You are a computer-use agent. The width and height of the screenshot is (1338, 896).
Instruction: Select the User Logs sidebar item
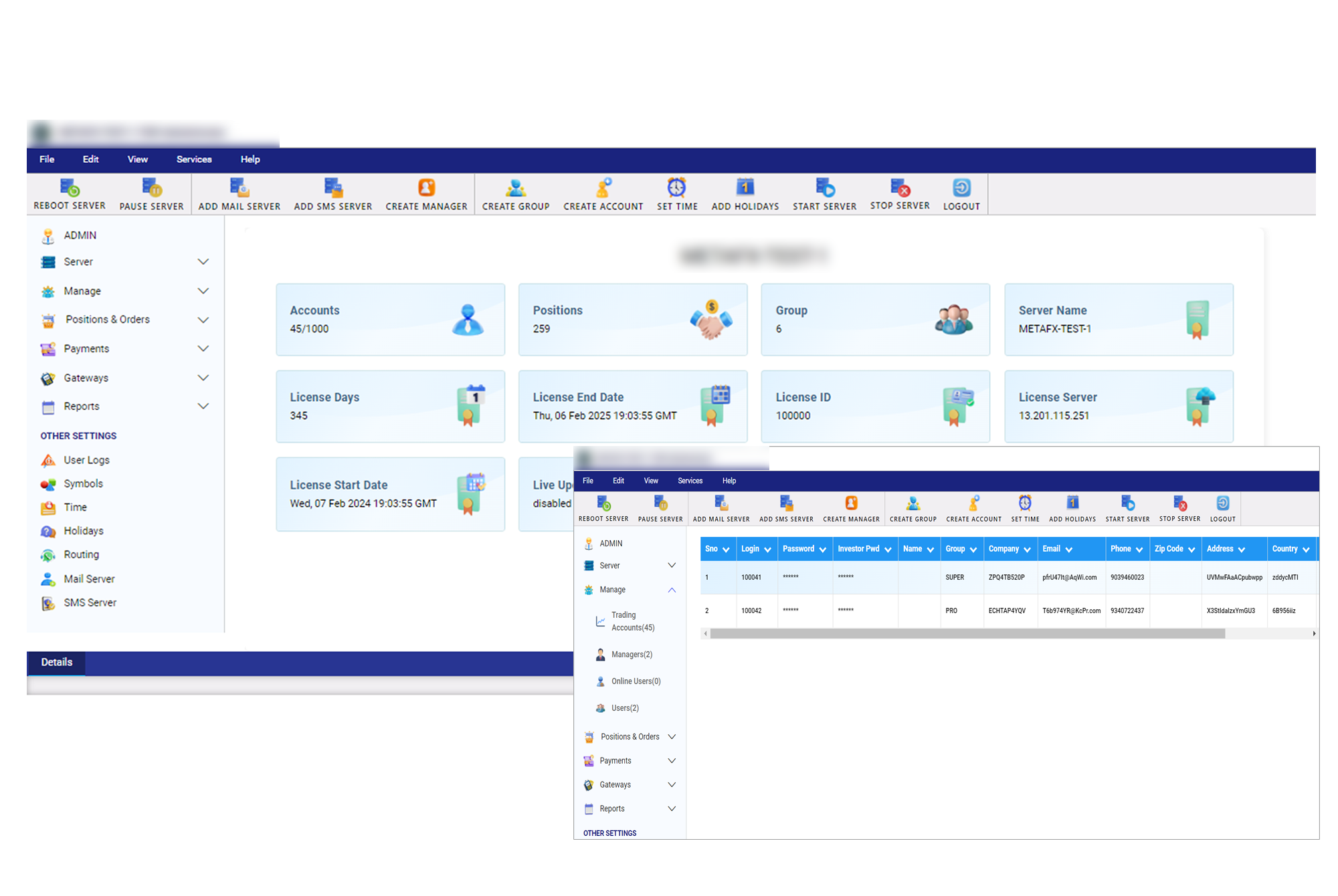(86, 459)
